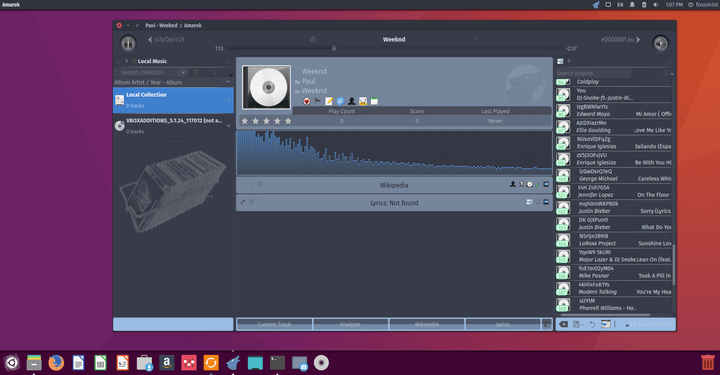The image size is (720, 375).
Task: Show album page disc icon in Wikipedia applet
Action: click(x=529, y=185)
